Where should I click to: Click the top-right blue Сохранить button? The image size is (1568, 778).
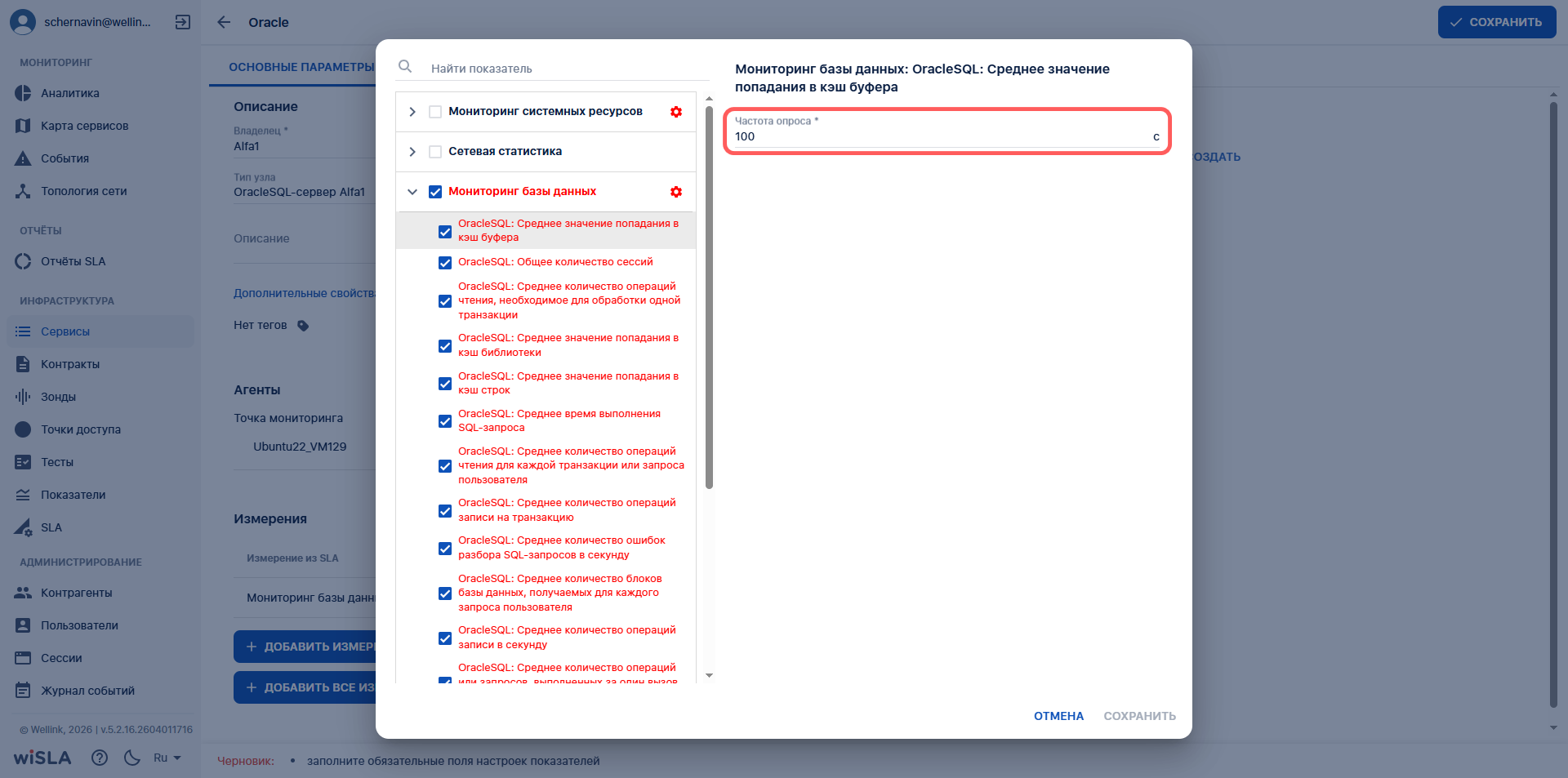1497,22
